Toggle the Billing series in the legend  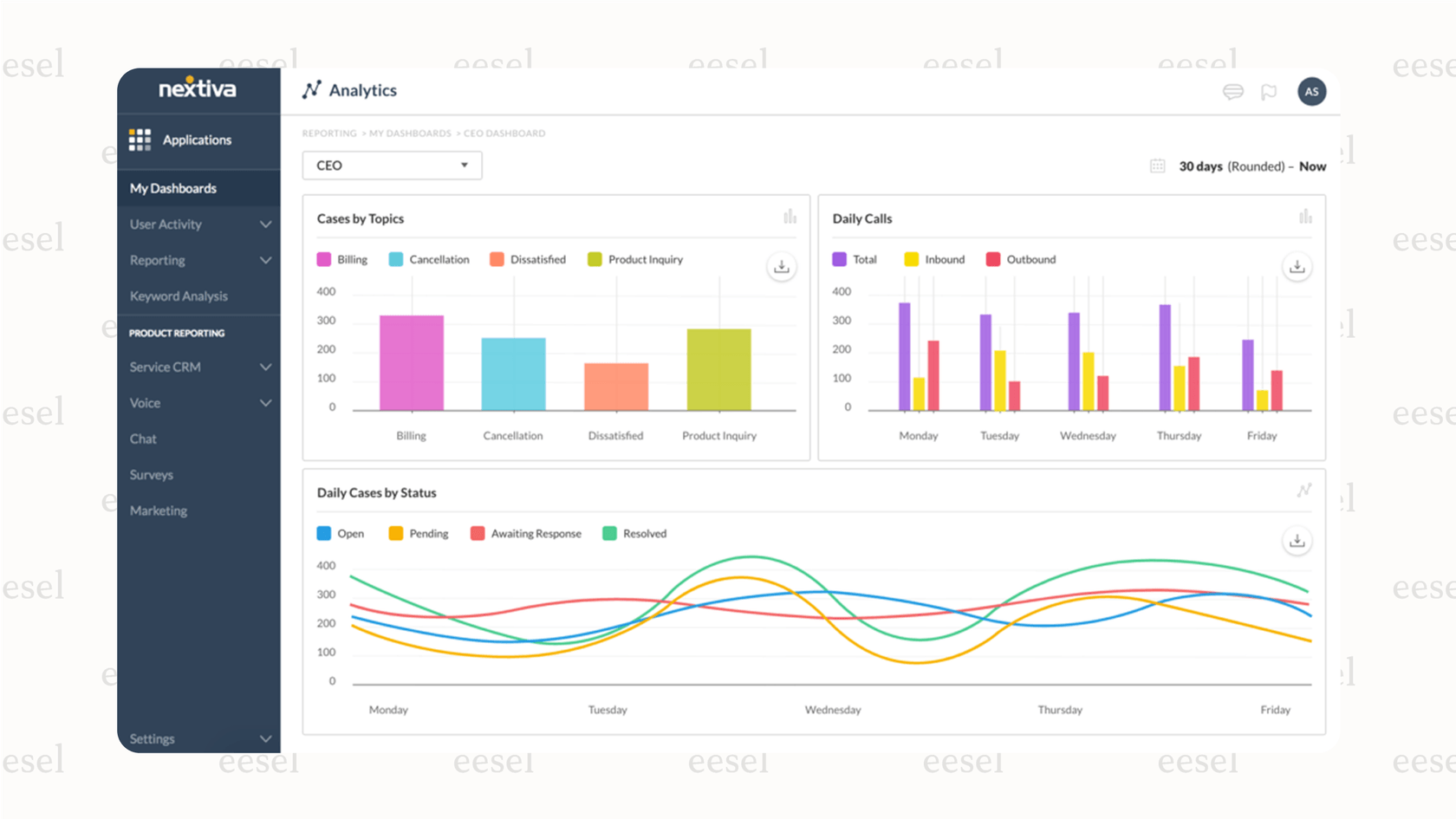pos(342,258)
